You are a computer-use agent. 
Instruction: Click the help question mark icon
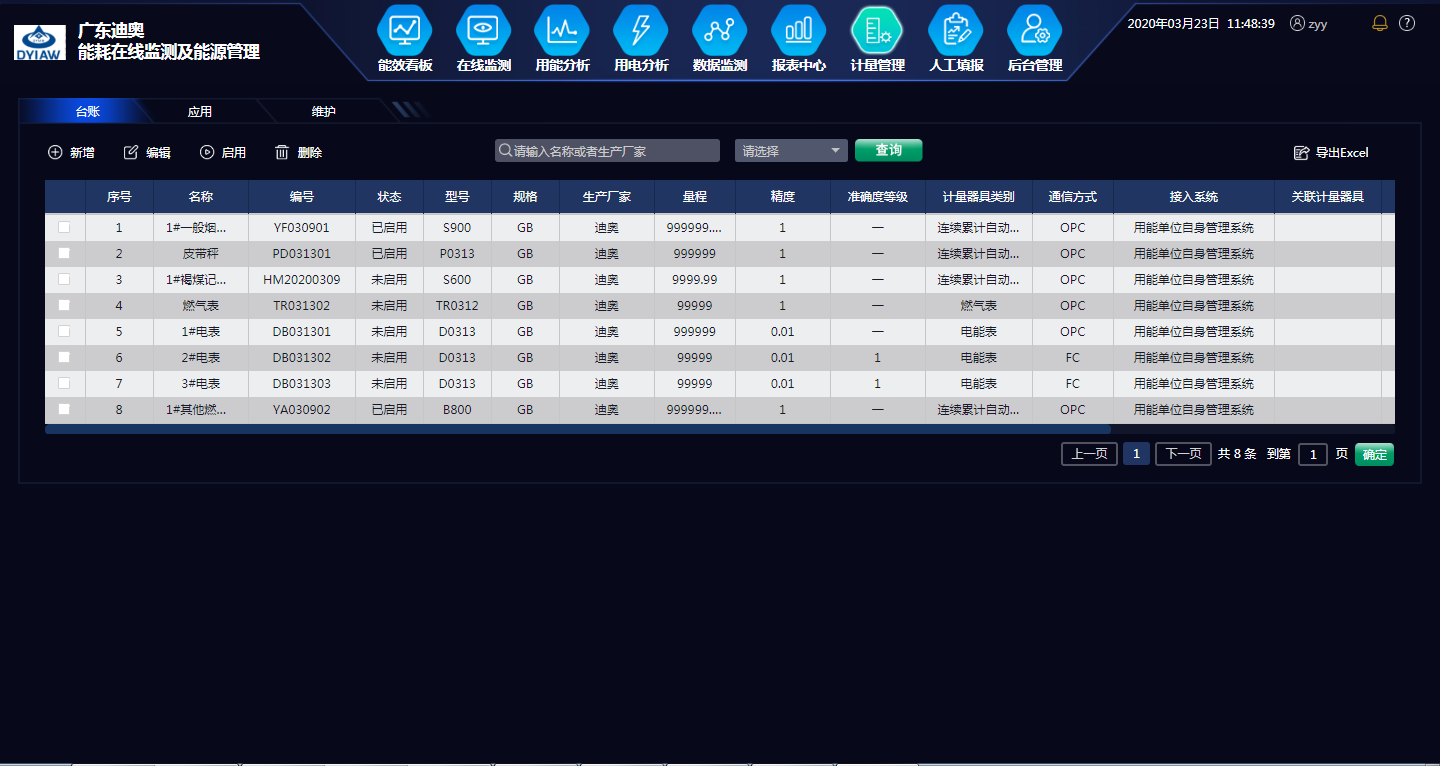[x=1407, y=23]
